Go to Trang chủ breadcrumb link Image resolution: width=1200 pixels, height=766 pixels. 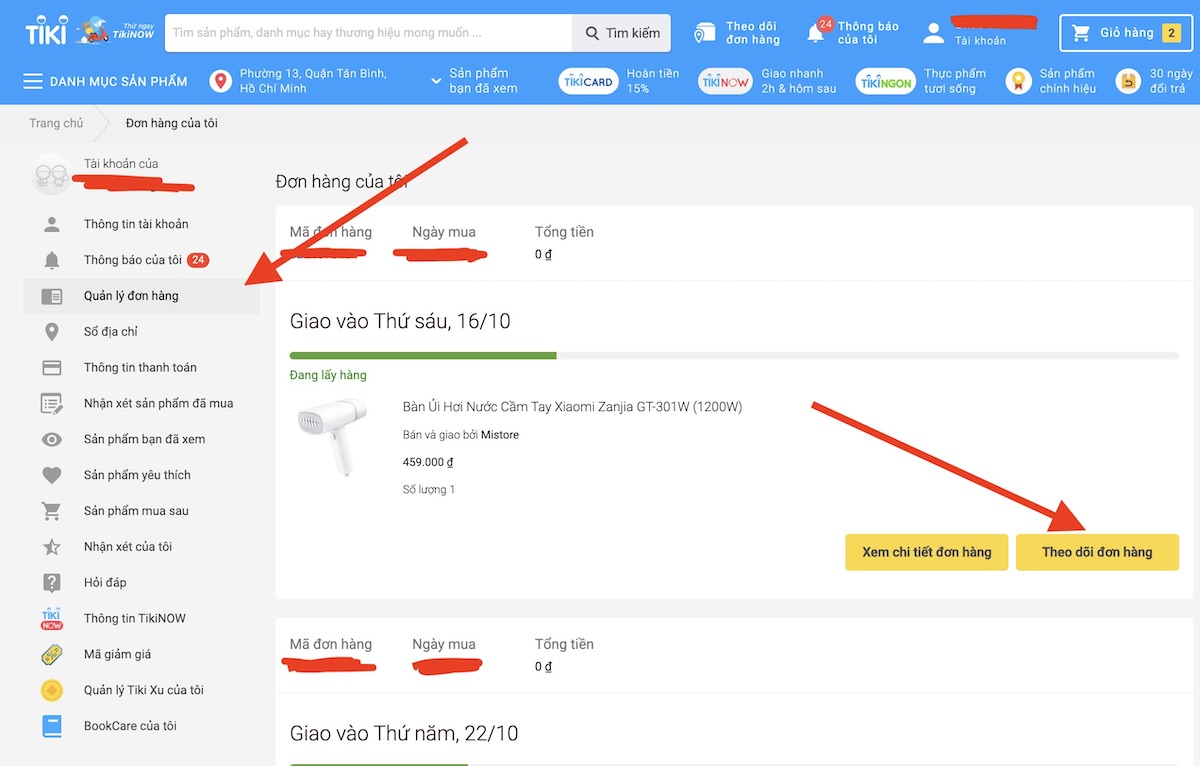pyautogui.click(x=56, y=123)
